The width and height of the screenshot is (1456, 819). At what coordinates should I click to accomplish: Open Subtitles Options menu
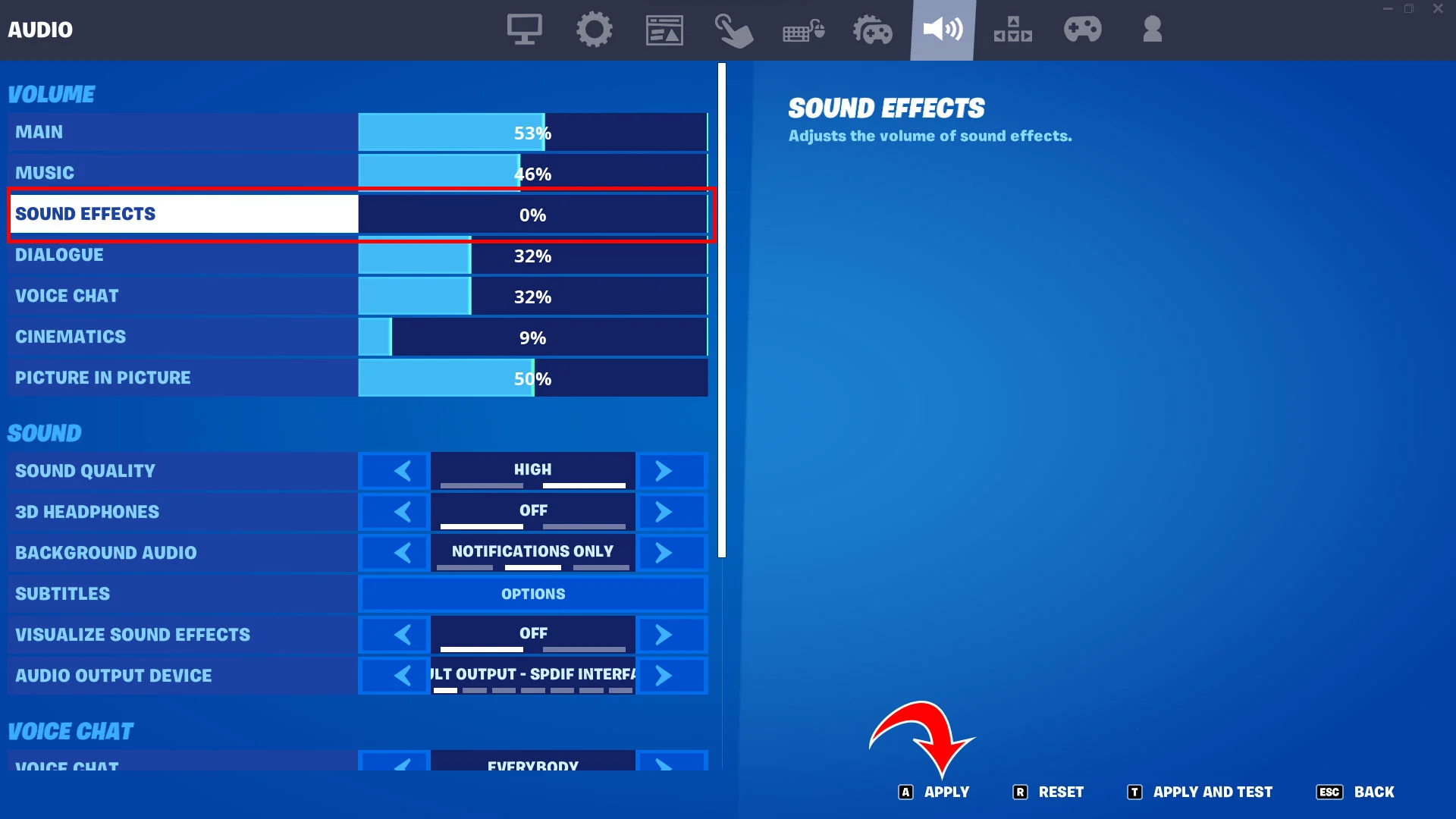[x=534, y=593]
